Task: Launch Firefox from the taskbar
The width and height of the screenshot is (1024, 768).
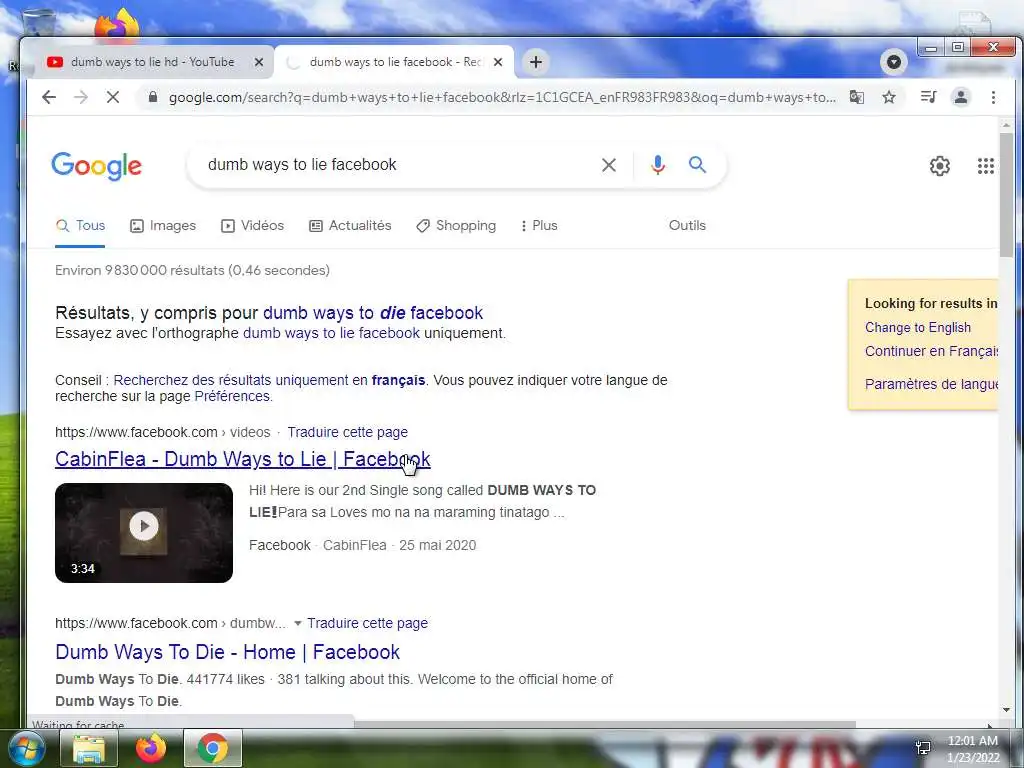Action: tap(151, 749)
